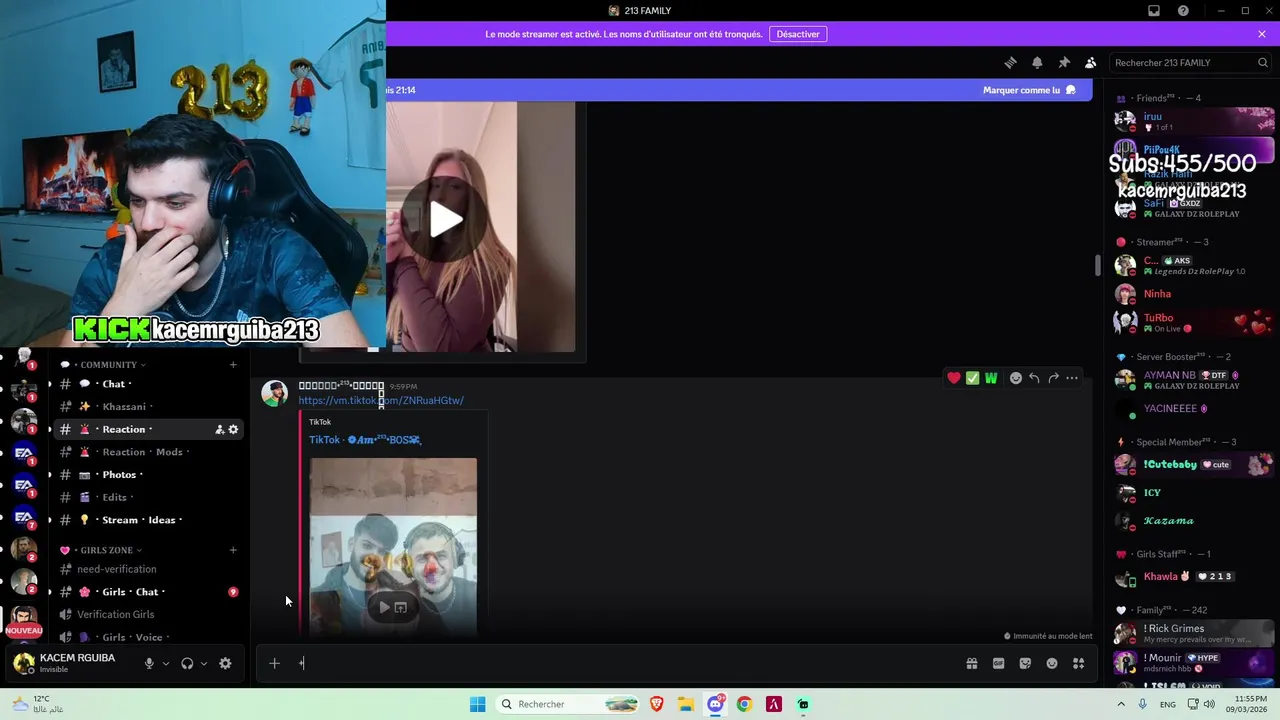
Task: Click Marquer comme lu button
Action: (x=1029, y=90)
